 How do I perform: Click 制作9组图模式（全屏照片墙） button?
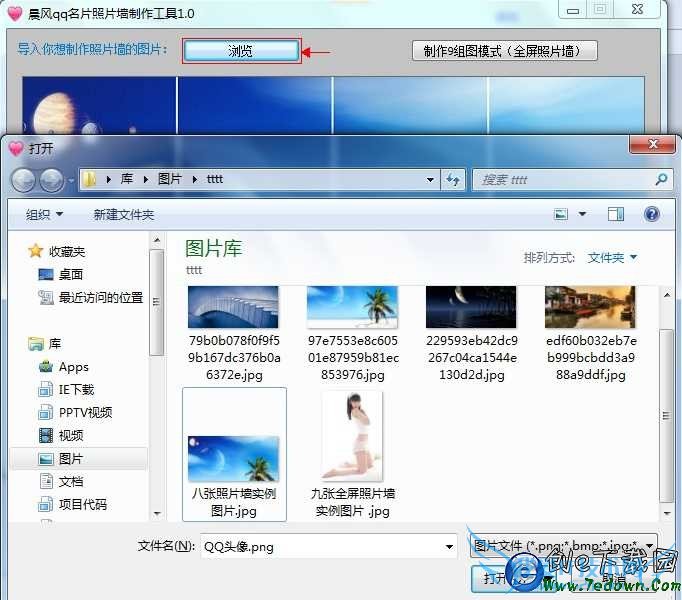(505, 51)
